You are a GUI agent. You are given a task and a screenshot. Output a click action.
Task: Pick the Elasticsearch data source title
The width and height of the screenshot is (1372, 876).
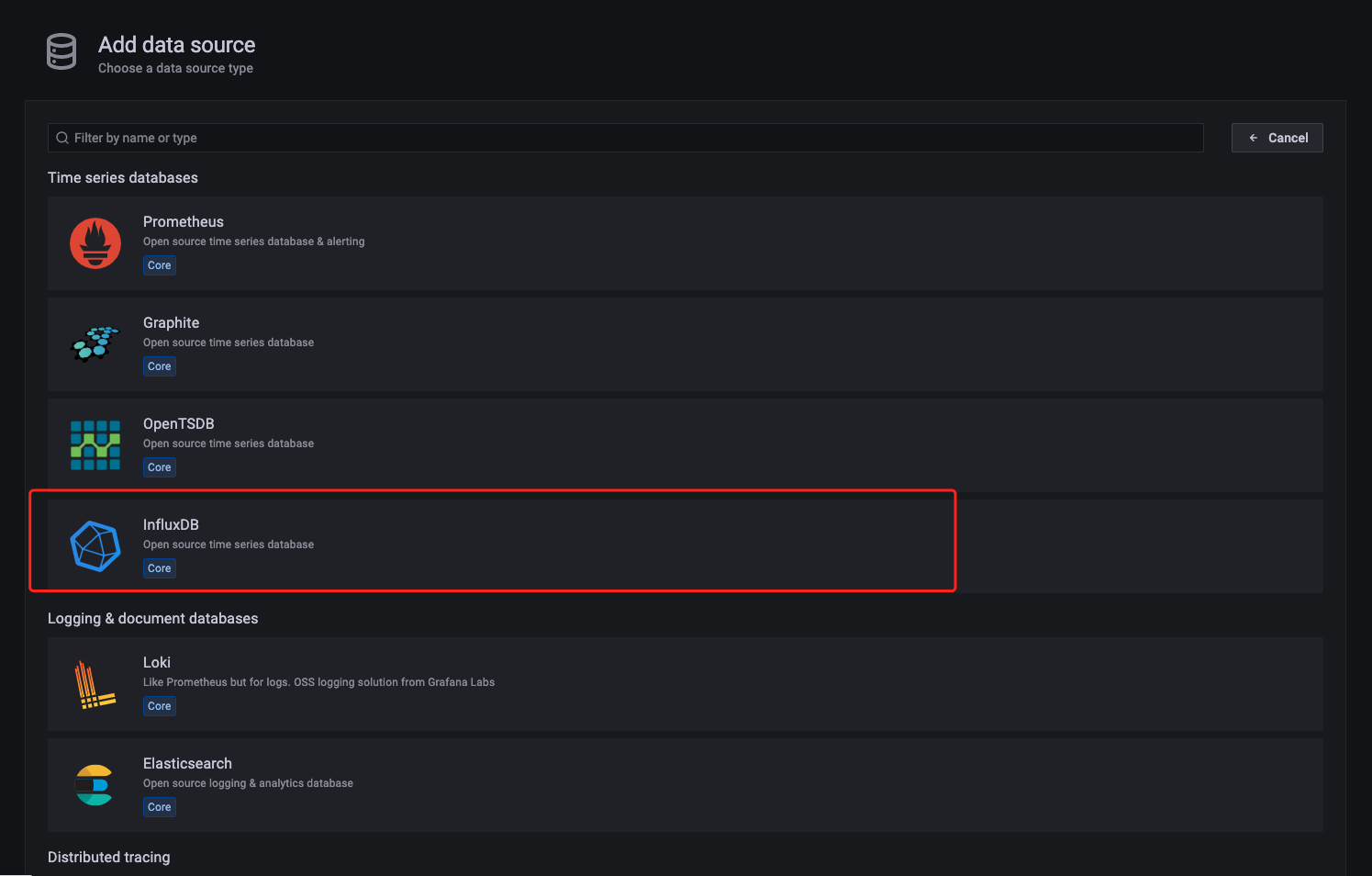[187, 763]
